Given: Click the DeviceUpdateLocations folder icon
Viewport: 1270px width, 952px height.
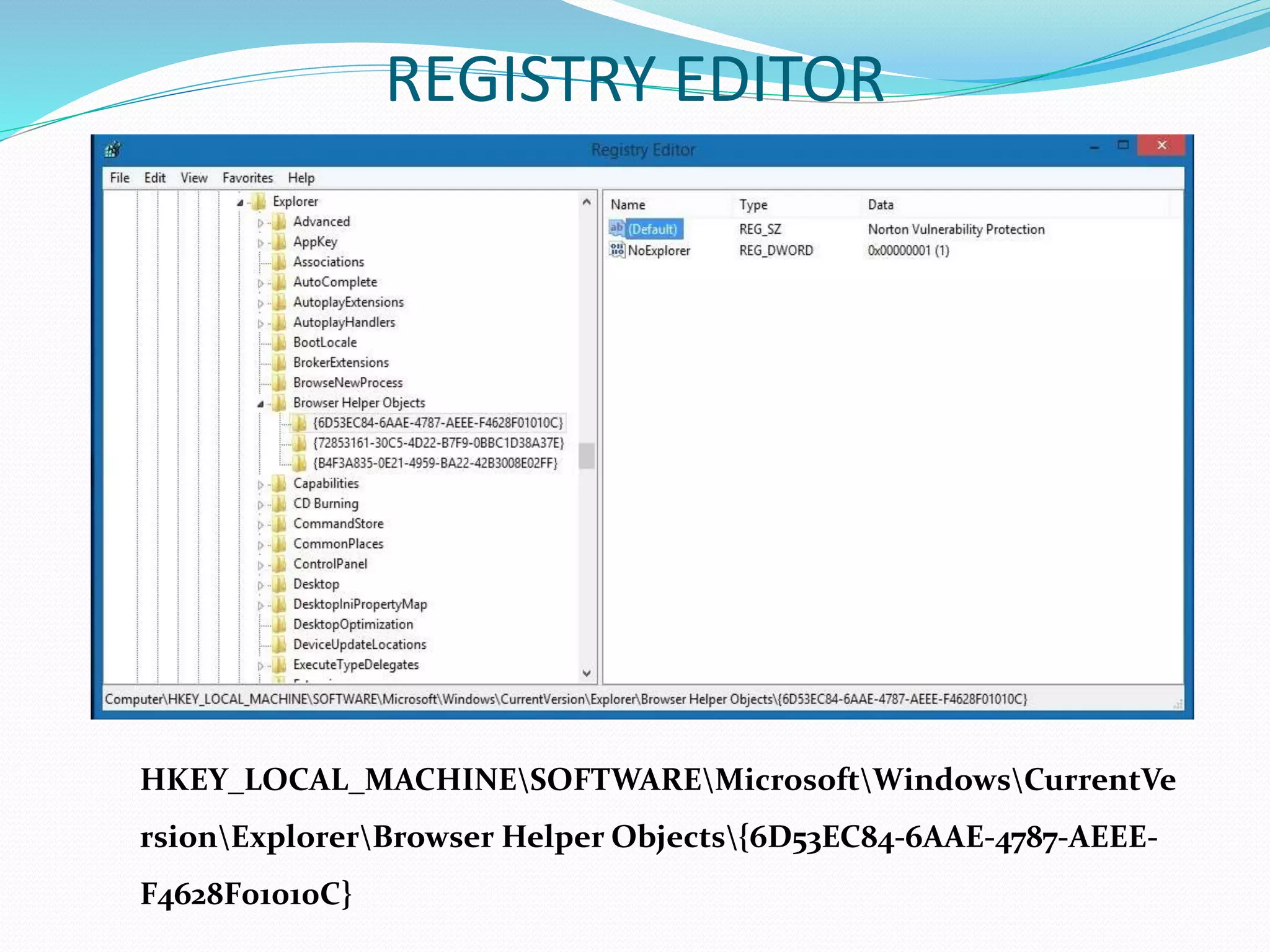Looking at the screenshot, I should pos(280,645).
